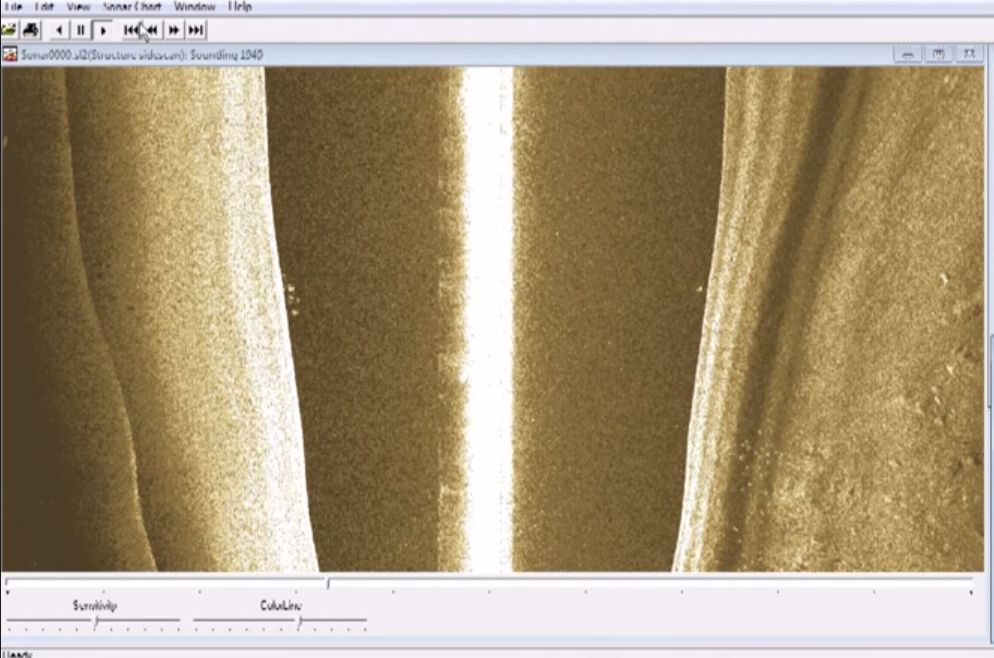The height and width of the screenshot is (658, 994).
Task: Jump to the start of the sonar log
Action: pyautogui.click(x=131, y=30)
